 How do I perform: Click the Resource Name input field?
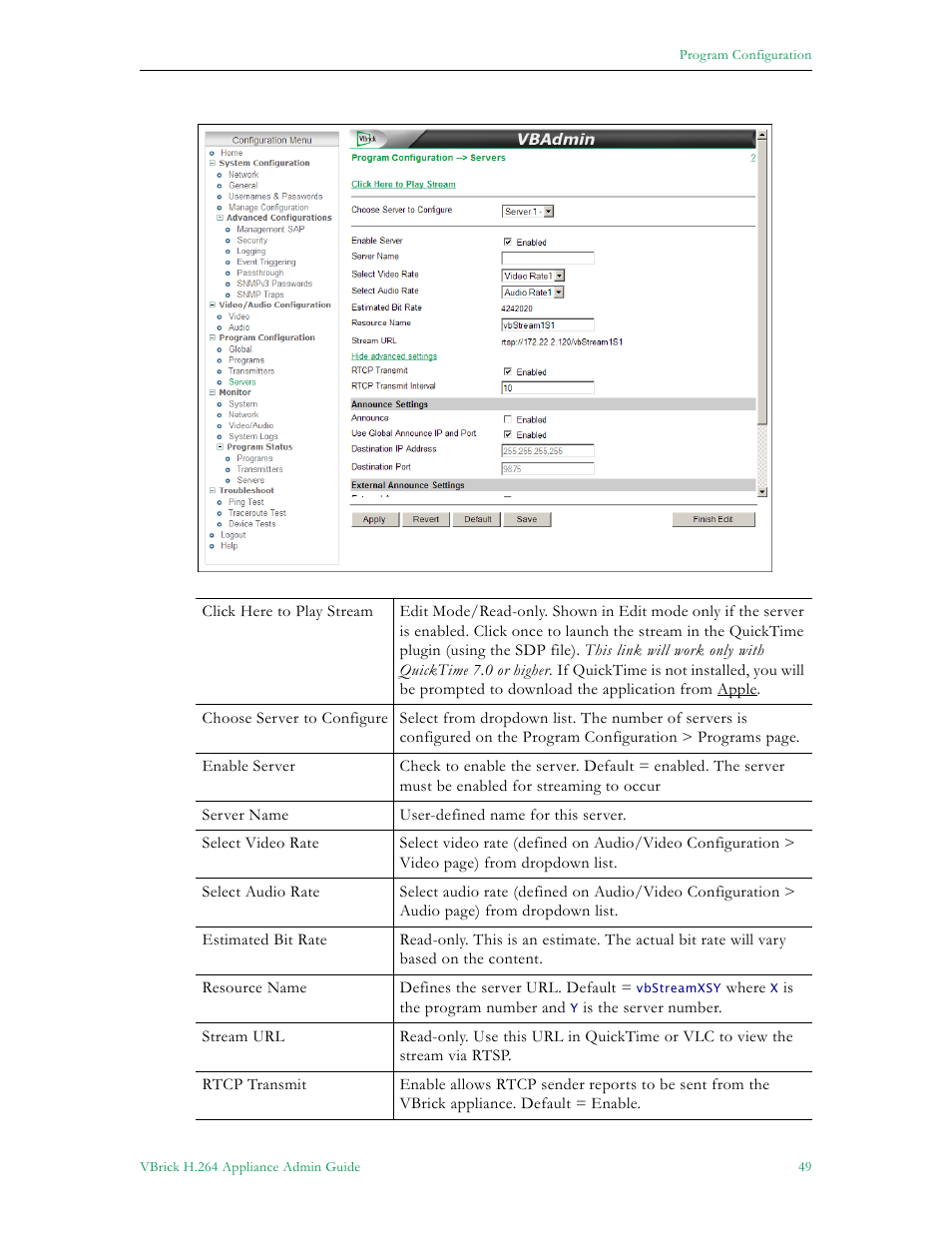pos(547,324)
